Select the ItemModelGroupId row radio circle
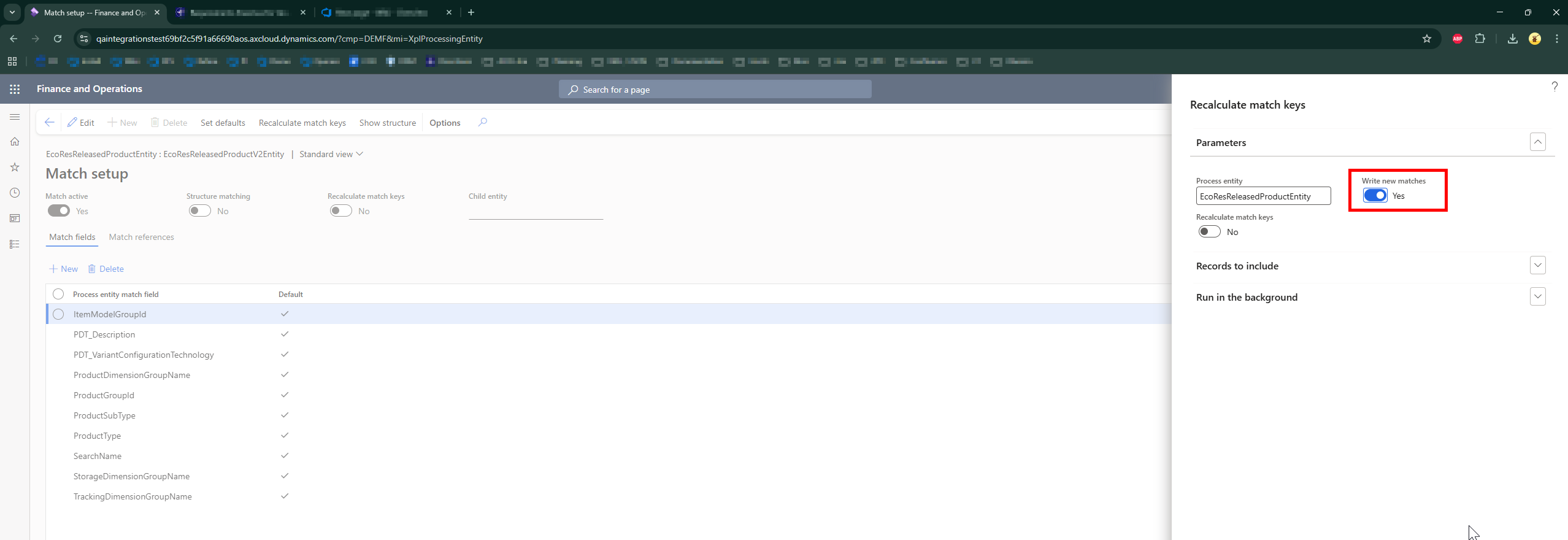Viewport: 1568px width, 540px height. [x=58, y=314]
